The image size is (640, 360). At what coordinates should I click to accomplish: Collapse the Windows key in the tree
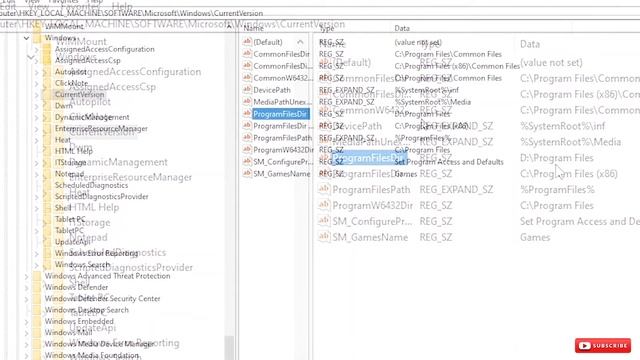click(27, 38)
